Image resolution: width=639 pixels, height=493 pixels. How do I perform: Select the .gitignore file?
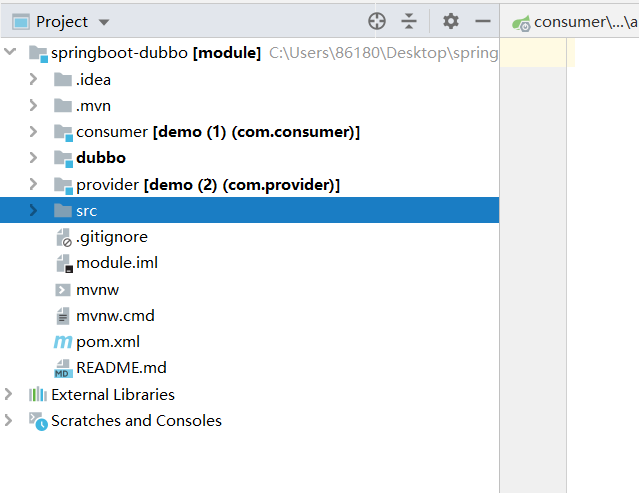coord(111,237)
